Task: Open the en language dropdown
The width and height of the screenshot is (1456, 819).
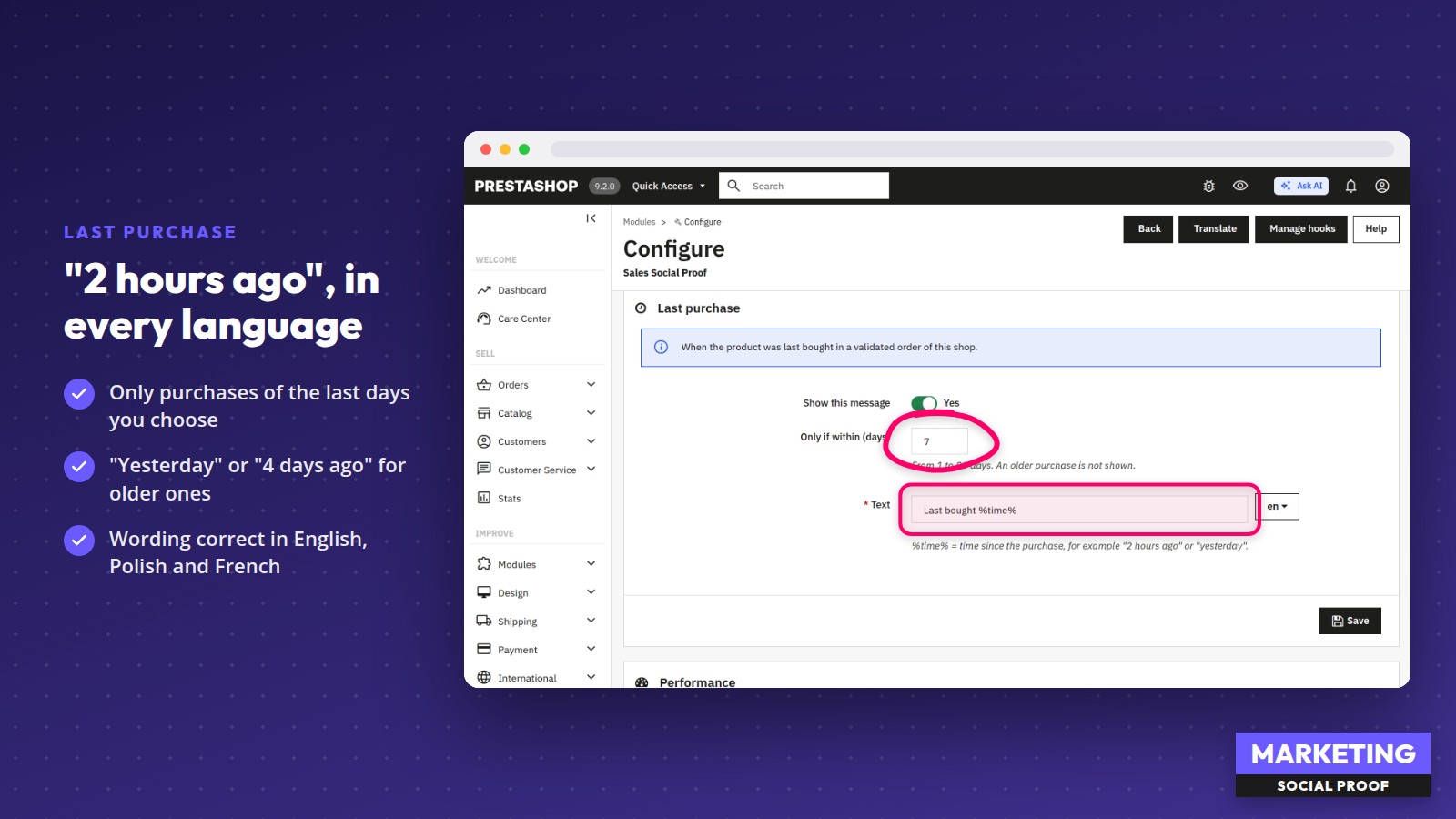Action: [x=1278, y=506]
